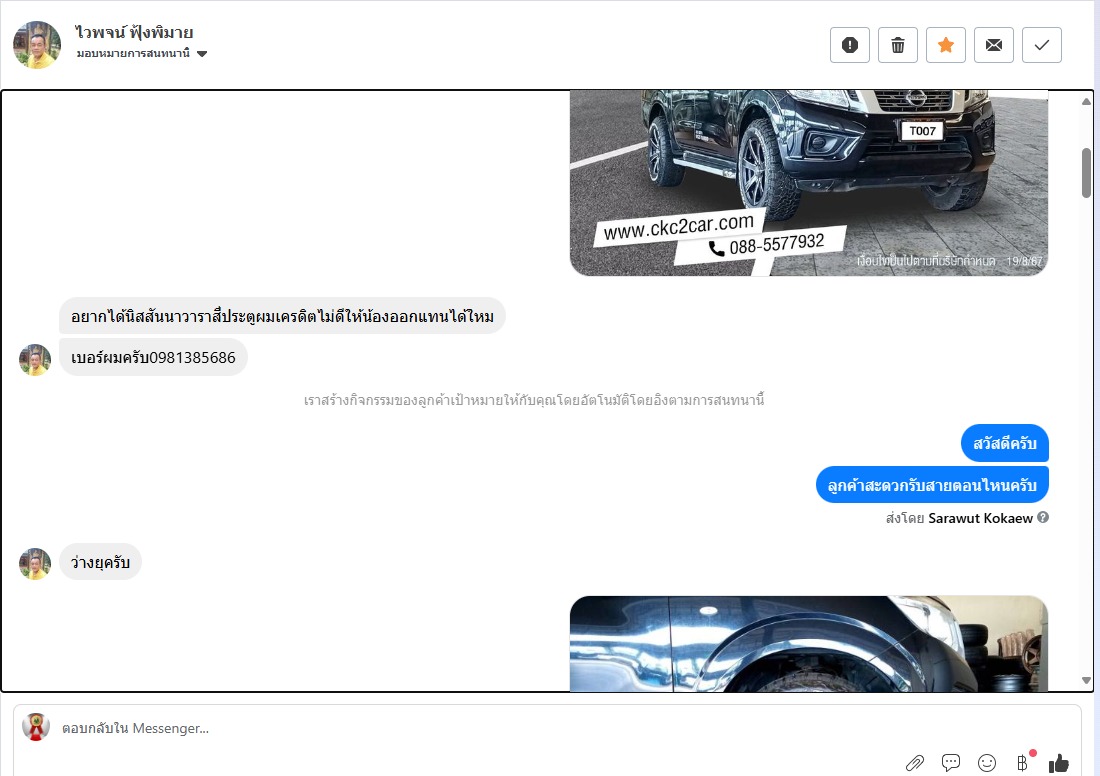Select message with phone number 0981385686
This screenshot has width=1100, height=776.
click(x=153, y=358)
